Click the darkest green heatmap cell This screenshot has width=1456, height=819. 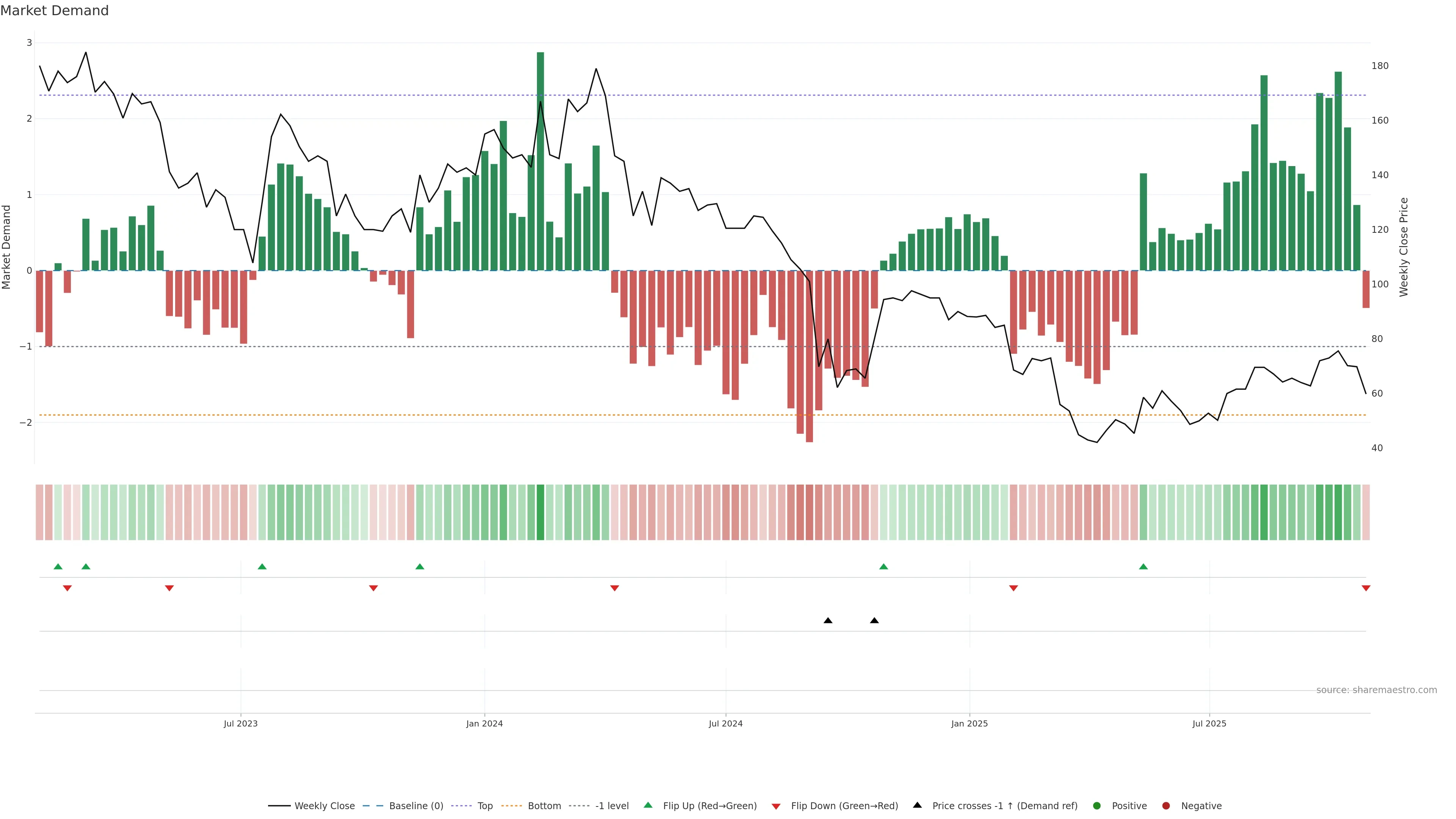point(540,512)
